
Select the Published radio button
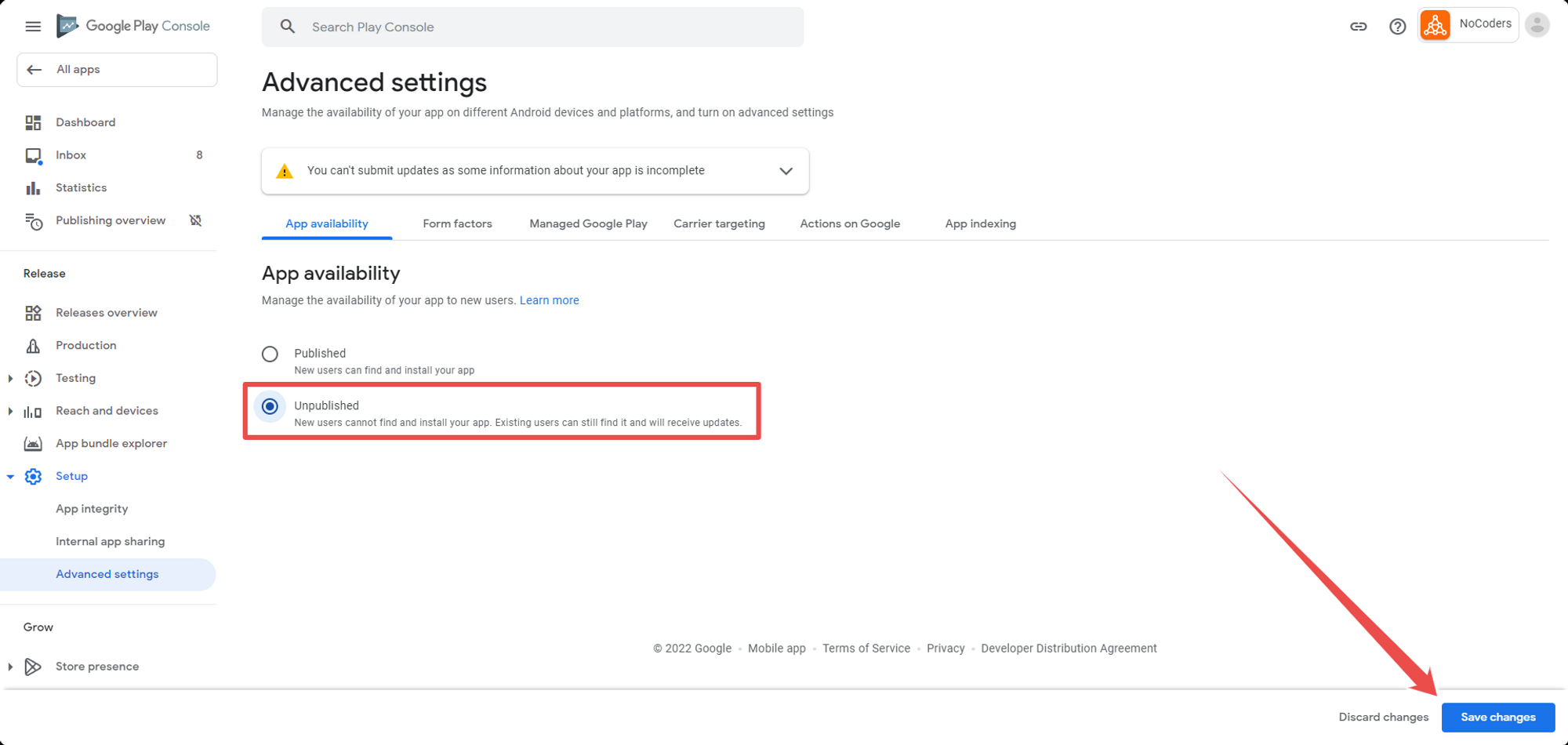[270, 354]
